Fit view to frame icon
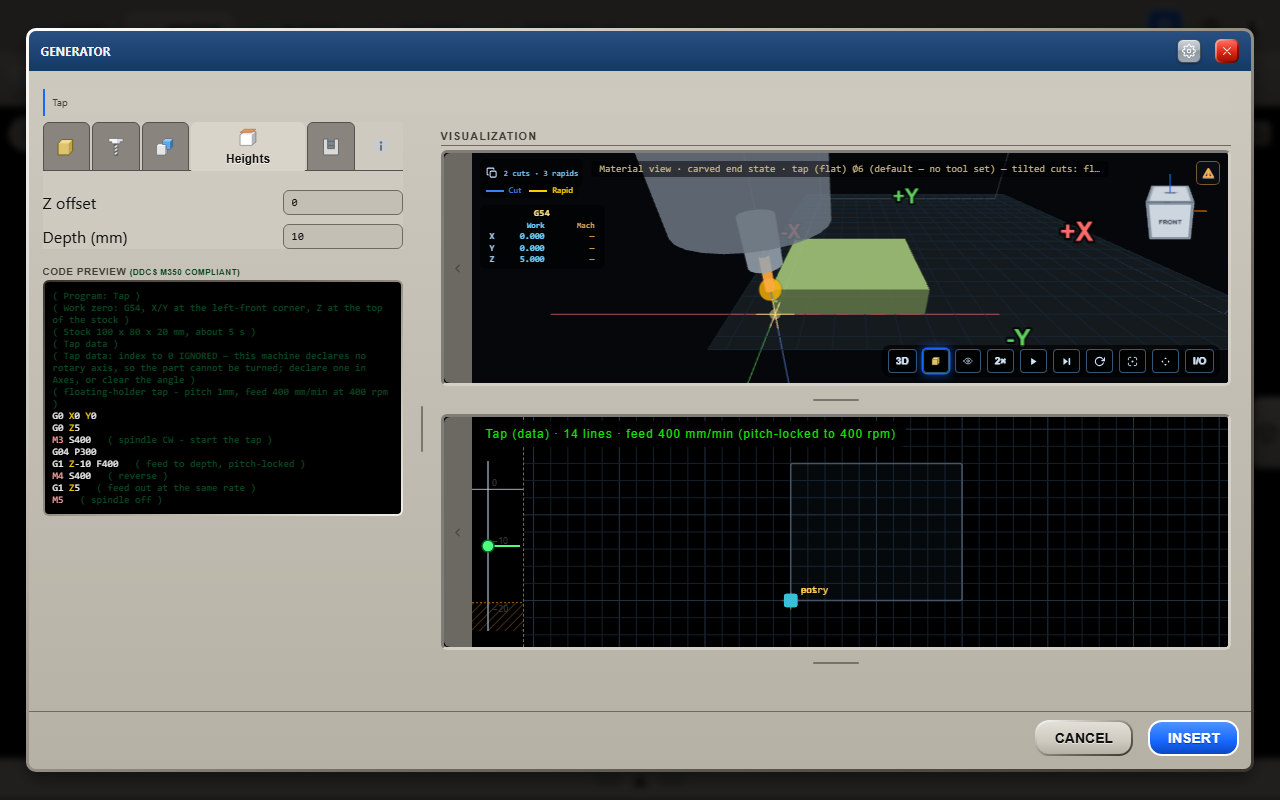The image size is (1280, 800). click(x=1132, y=361)
